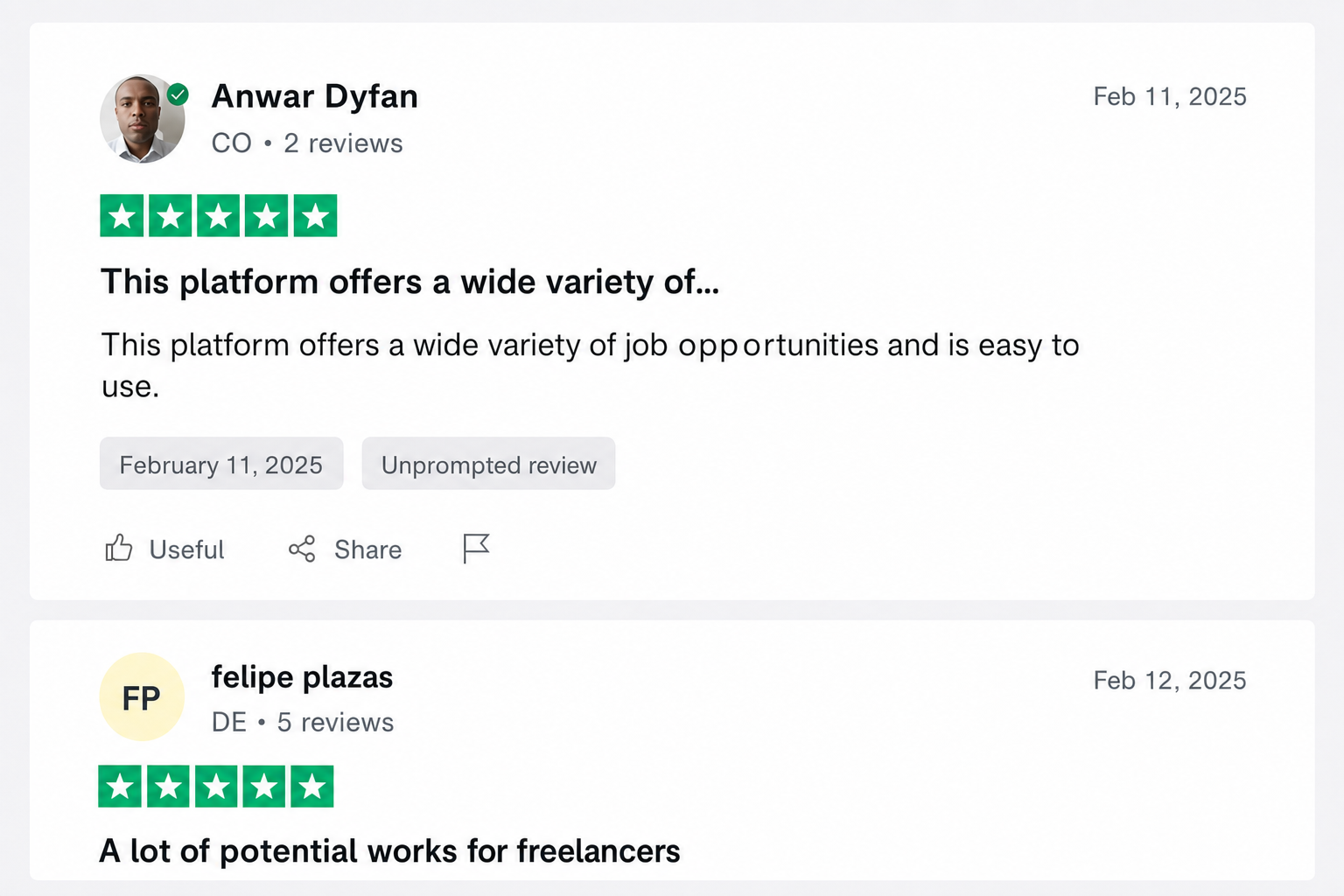Flag Anwar Dyfan's review
This screenshot has width=1344, height=896.
click(x=476, y=549)
